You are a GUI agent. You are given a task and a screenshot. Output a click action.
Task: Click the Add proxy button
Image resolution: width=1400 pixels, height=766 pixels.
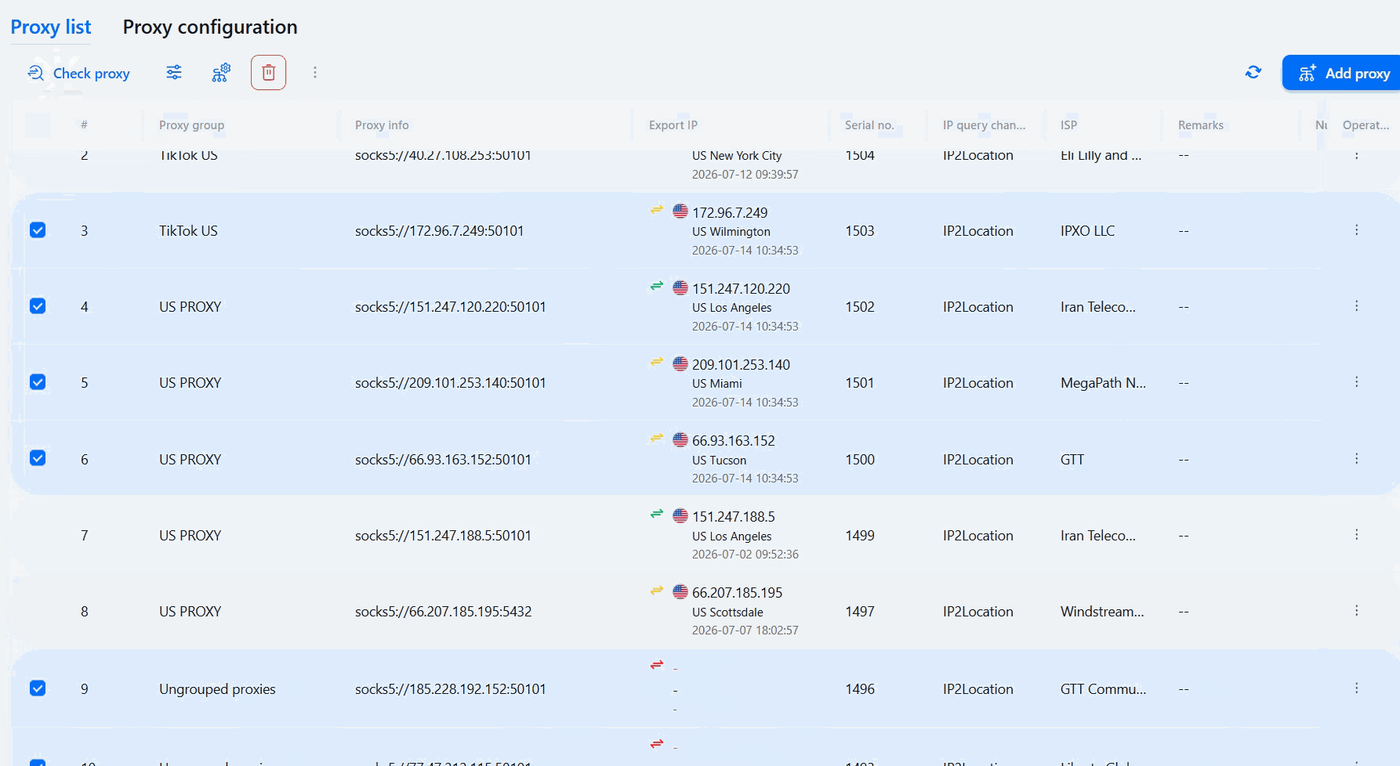1344,73
